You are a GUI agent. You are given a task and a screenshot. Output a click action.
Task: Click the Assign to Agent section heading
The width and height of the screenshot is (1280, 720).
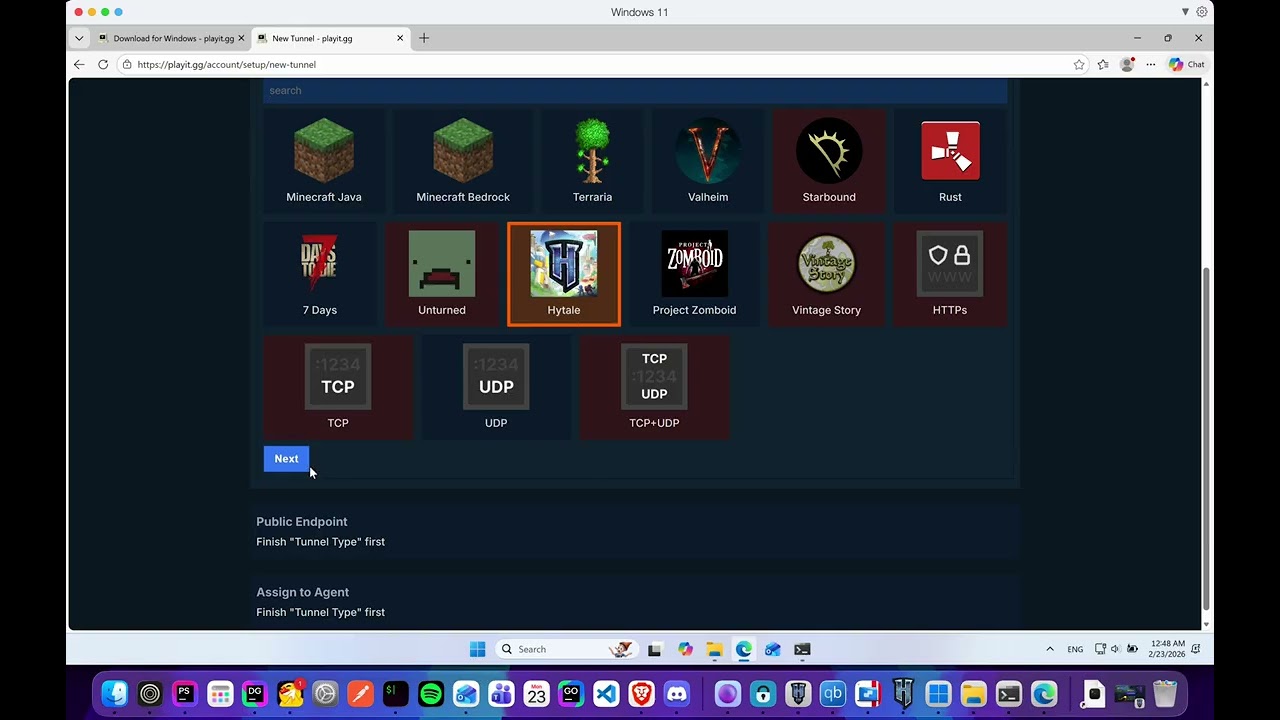pos(302,592)
